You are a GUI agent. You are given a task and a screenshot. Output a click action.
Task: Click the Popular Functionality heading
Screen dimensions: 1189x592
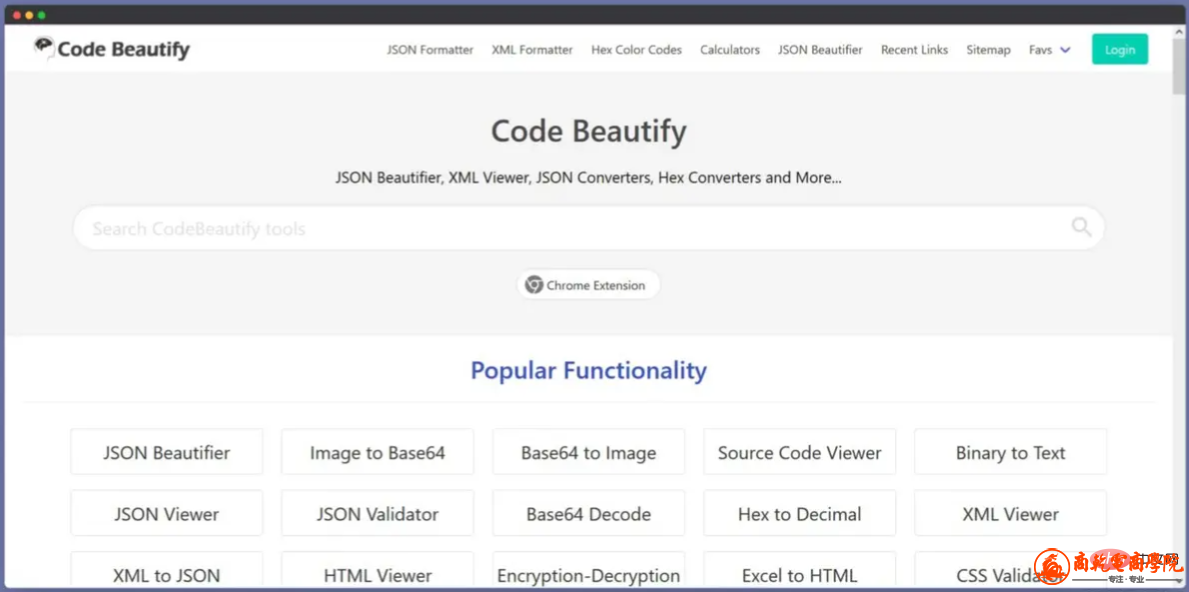click(588, 371)
